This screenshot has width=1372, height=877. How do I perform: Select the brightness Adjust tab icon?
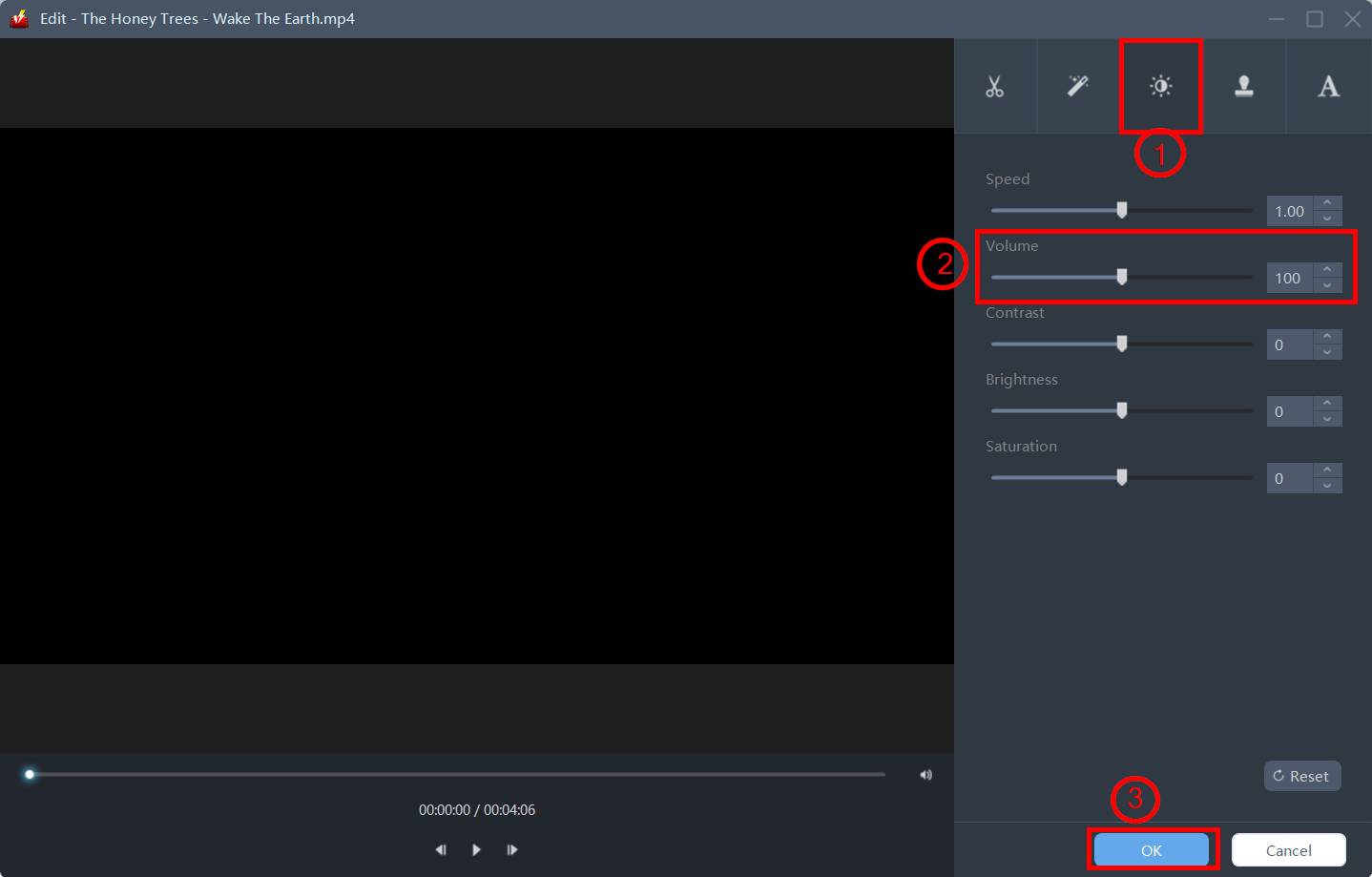point(1160,87)
